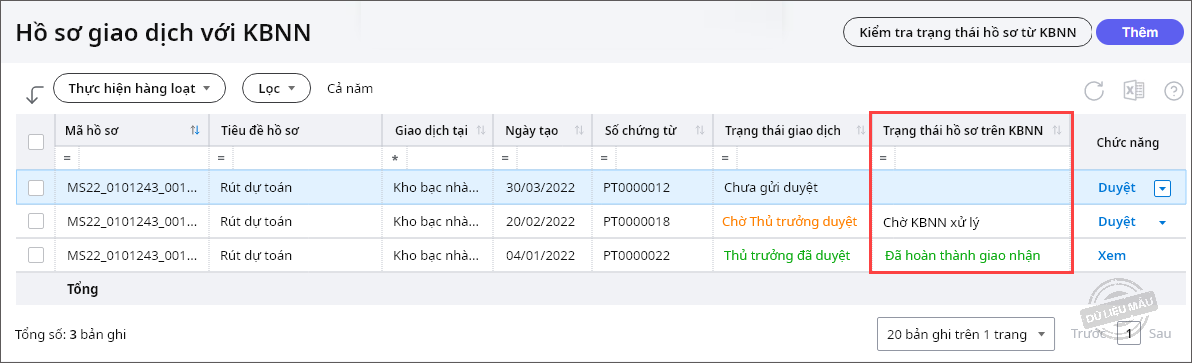1192x363 pixels.
Task: Open the boxed dropdown arrow beside Duyệt in the PT0000012 row
Action: coord(1162,188)
